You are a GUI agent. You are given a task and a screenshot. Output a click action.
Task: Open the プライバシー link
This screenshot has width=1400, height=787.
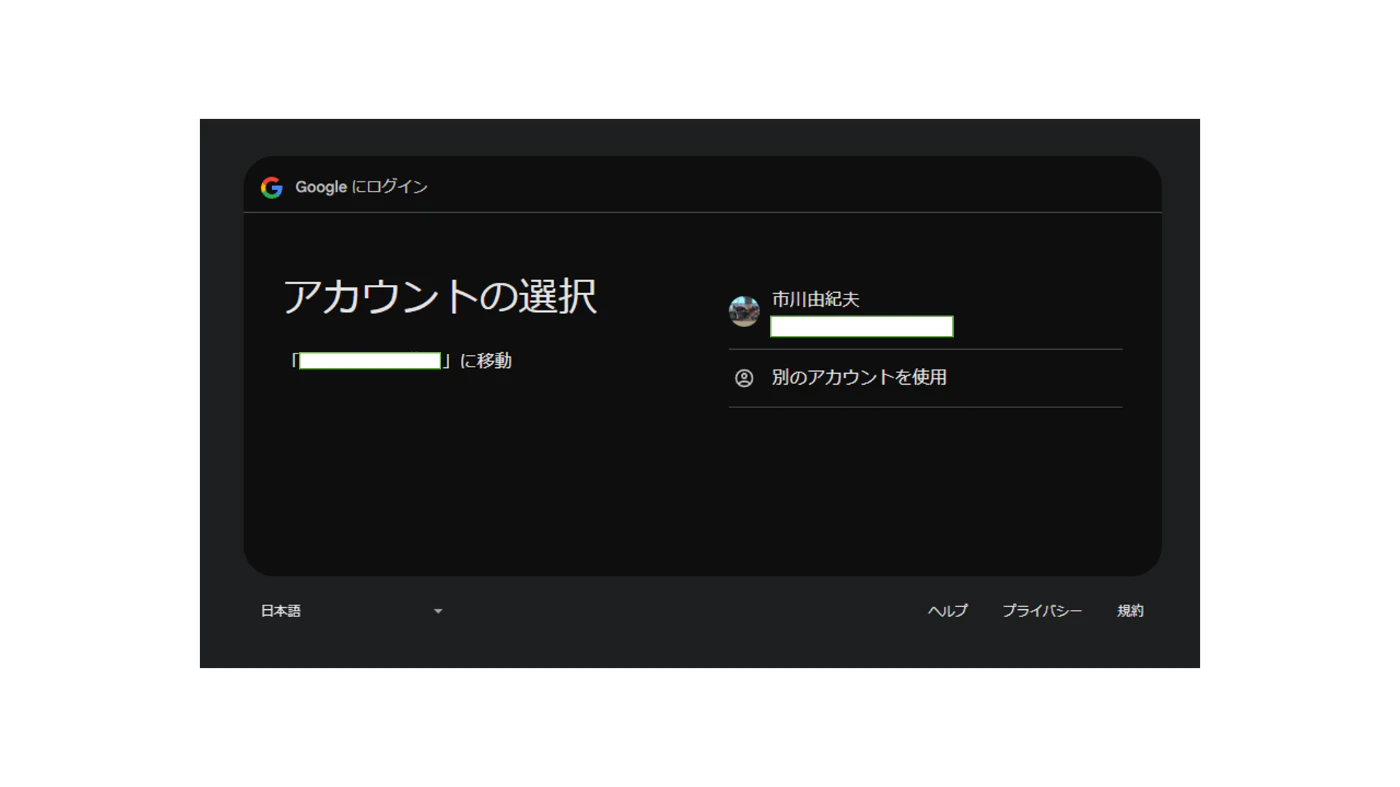pos(1042,611)
